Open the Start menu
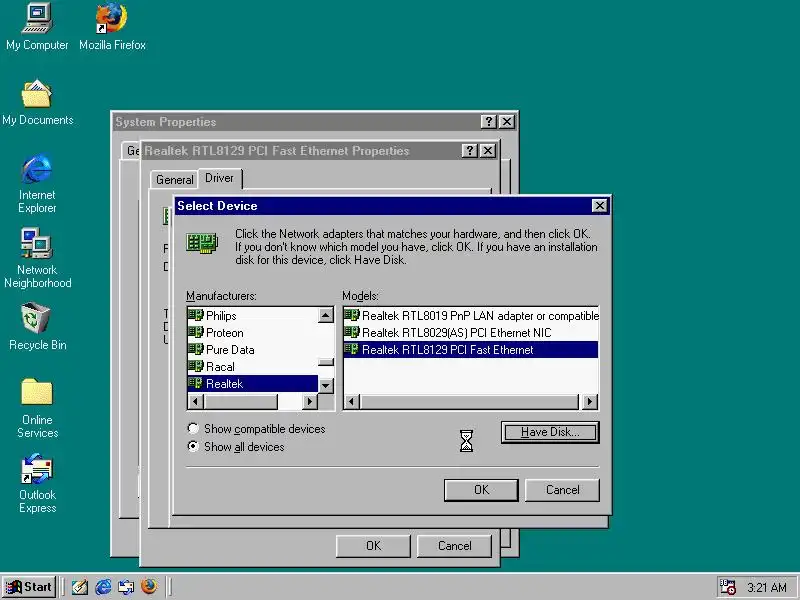The width and height of the screenshot is (800, 600). pyautogui.click(x=29, y=587)
